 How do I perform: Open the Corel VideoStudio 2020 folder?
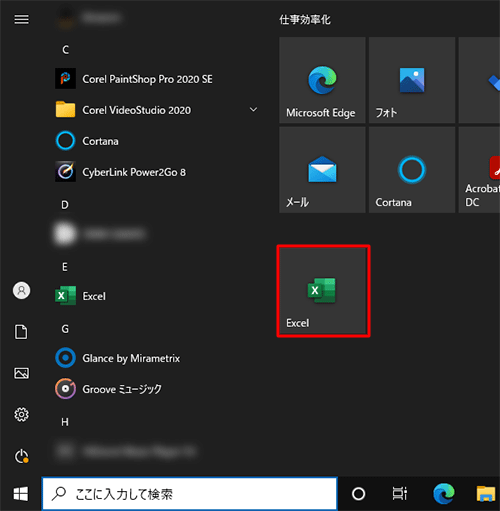[157, 110]
